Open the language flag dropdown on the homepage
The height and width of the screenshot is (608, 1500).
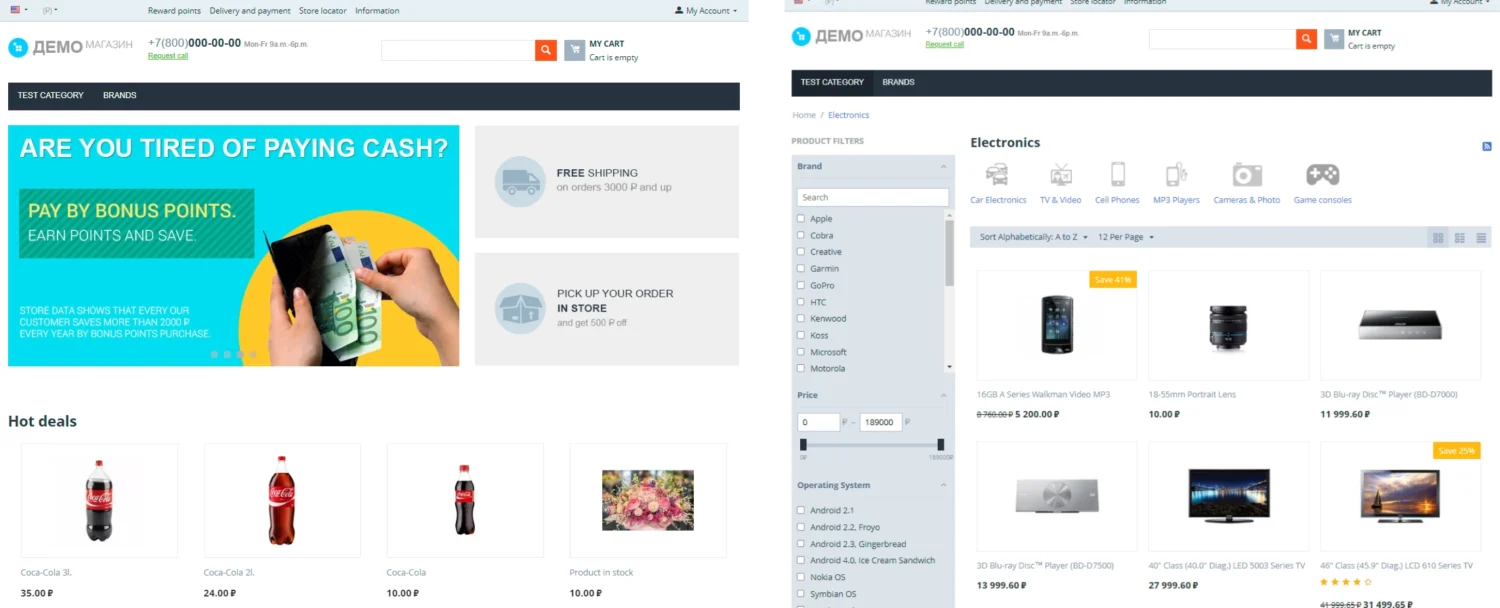coord(19,10)
